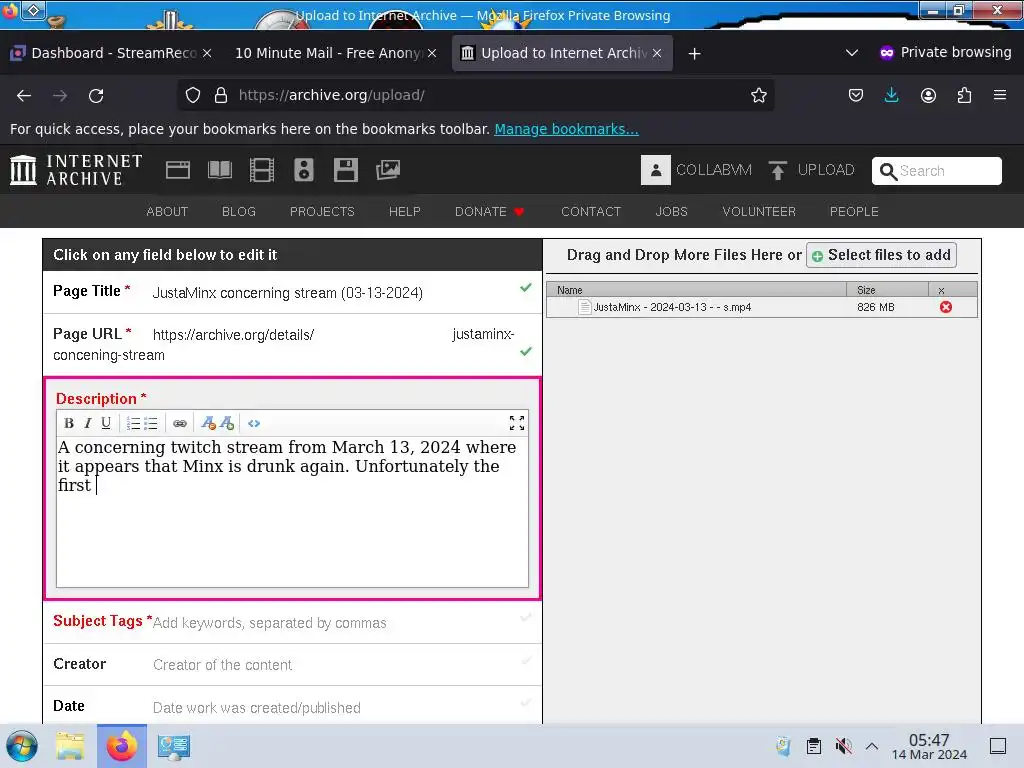Open file explorer from taskbar
The image size is (1024, 768).
click(x=70, y=746)
